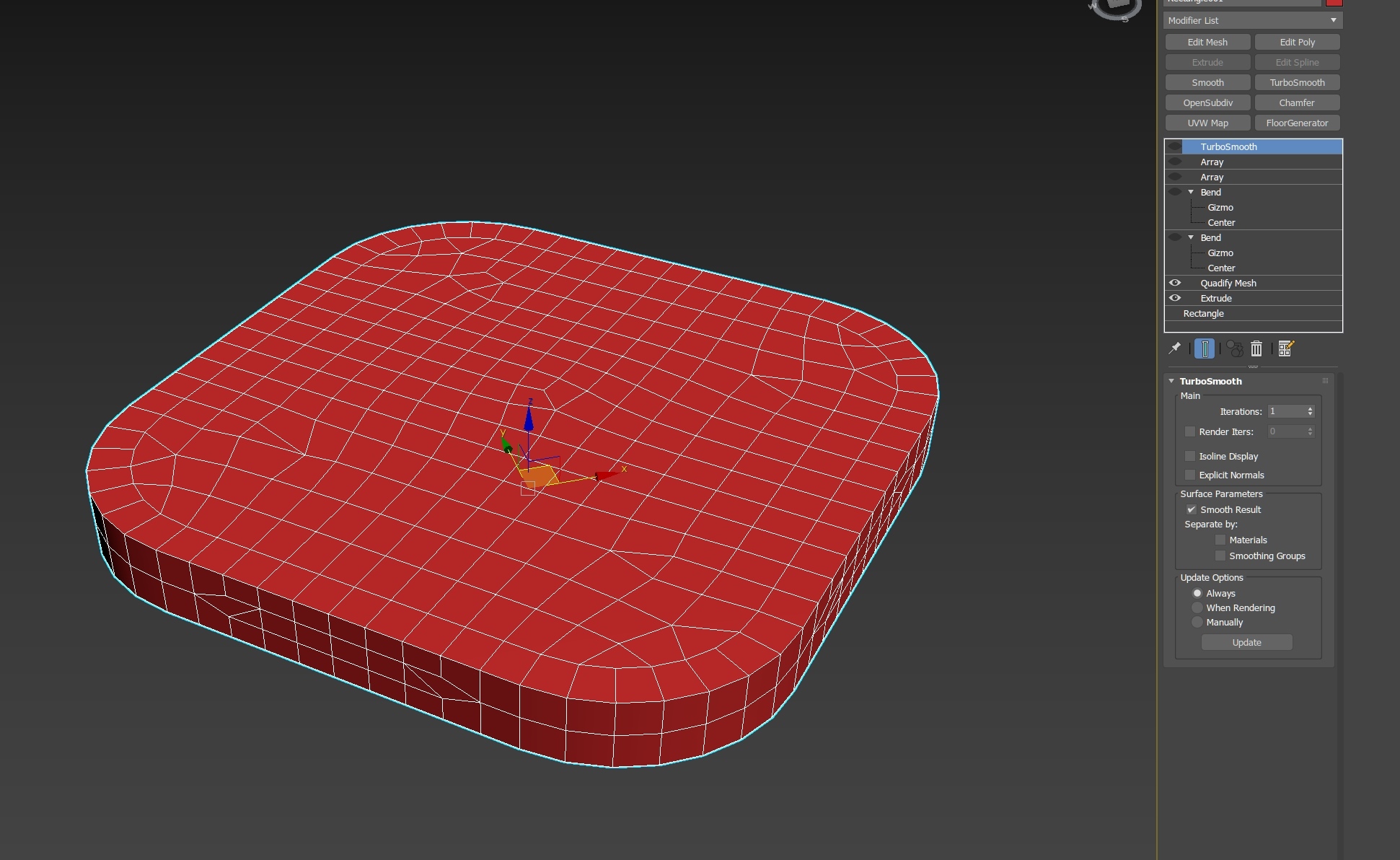Screen dimensions: 1400x860
Task: Toggle the Show End Result icon
Action: point(1205,348)
